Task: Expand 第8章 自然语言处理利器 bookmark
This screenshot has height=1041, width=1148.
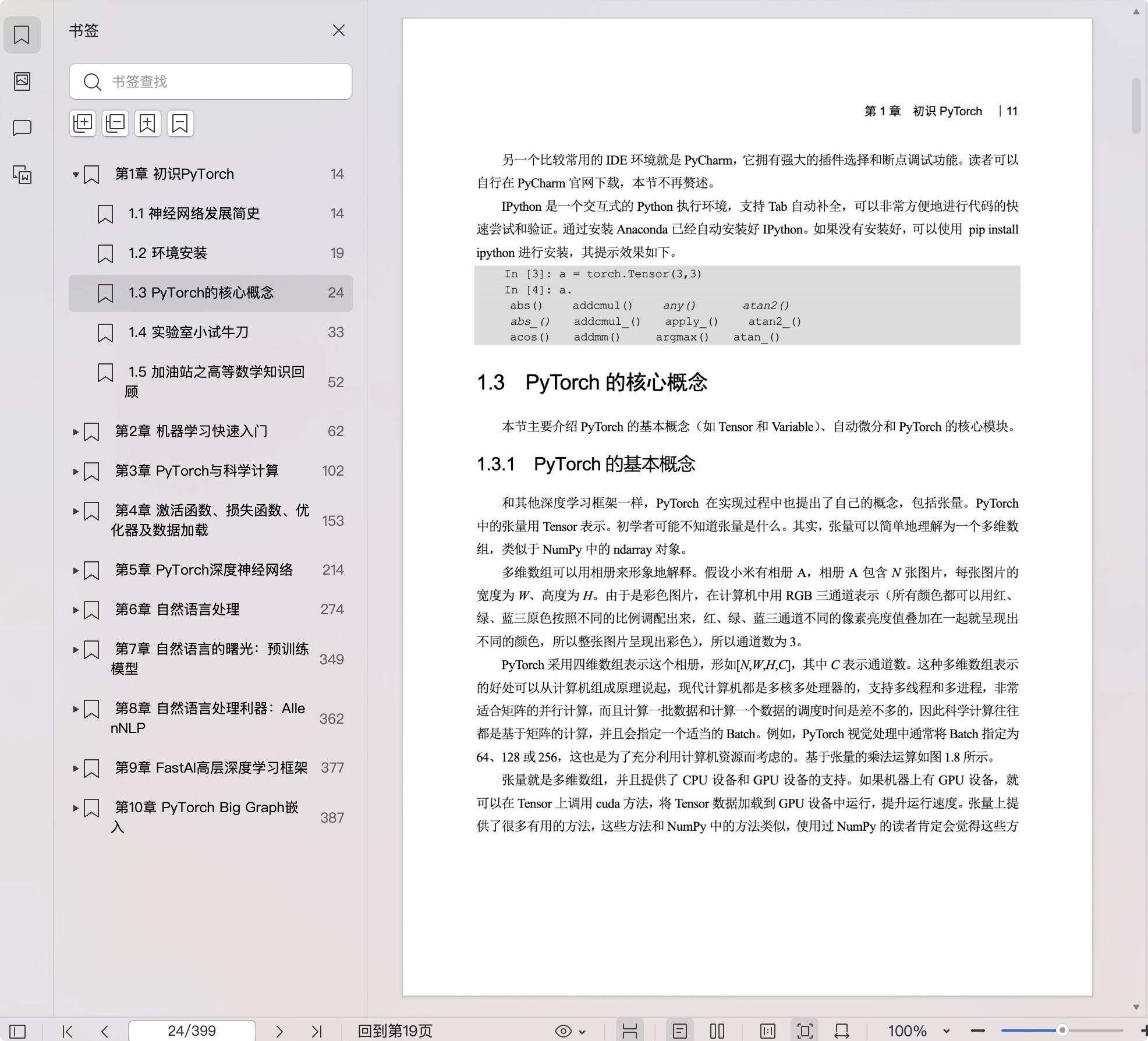Action: click(x=76, y=709)
